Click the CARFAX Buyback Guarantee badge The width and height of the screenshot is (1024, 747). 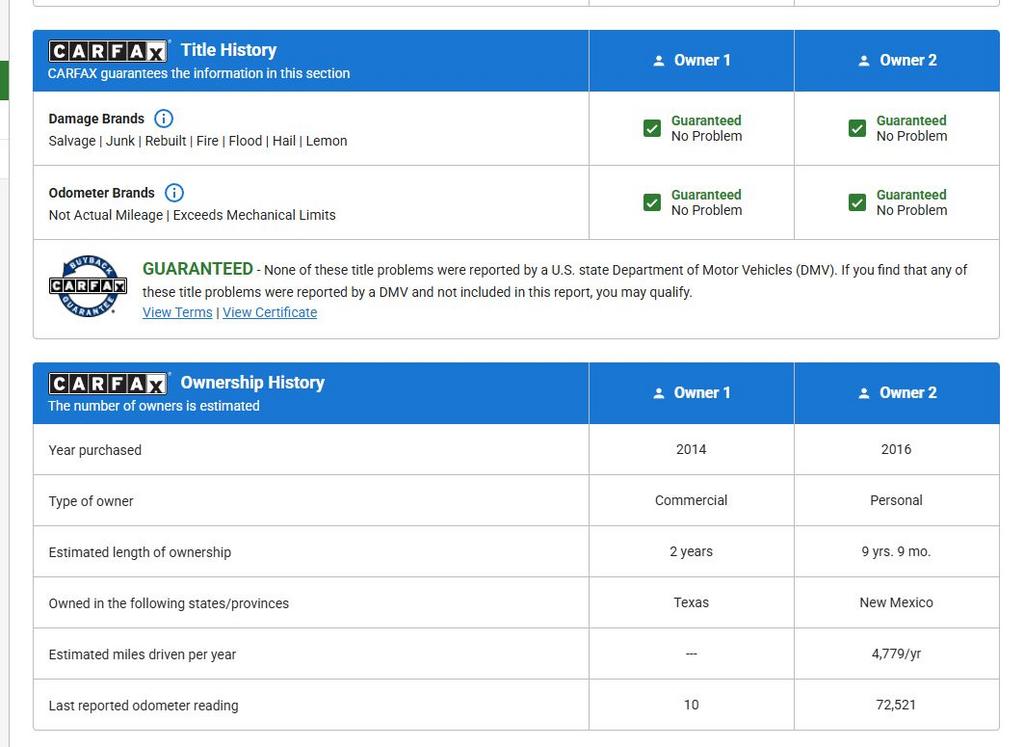coord(89,287)
